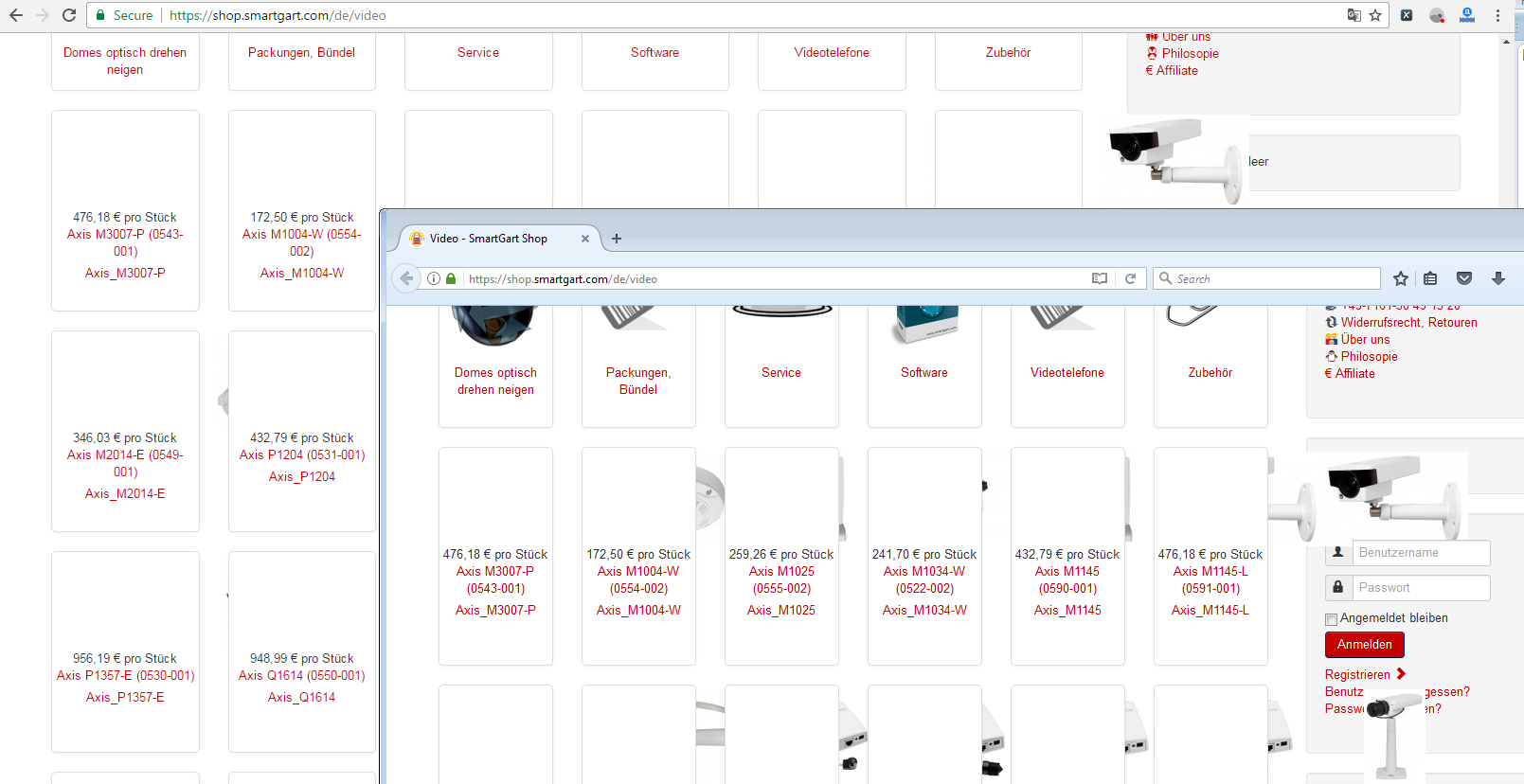Click the grey round extension with red dot

[x=1437, y=15]
